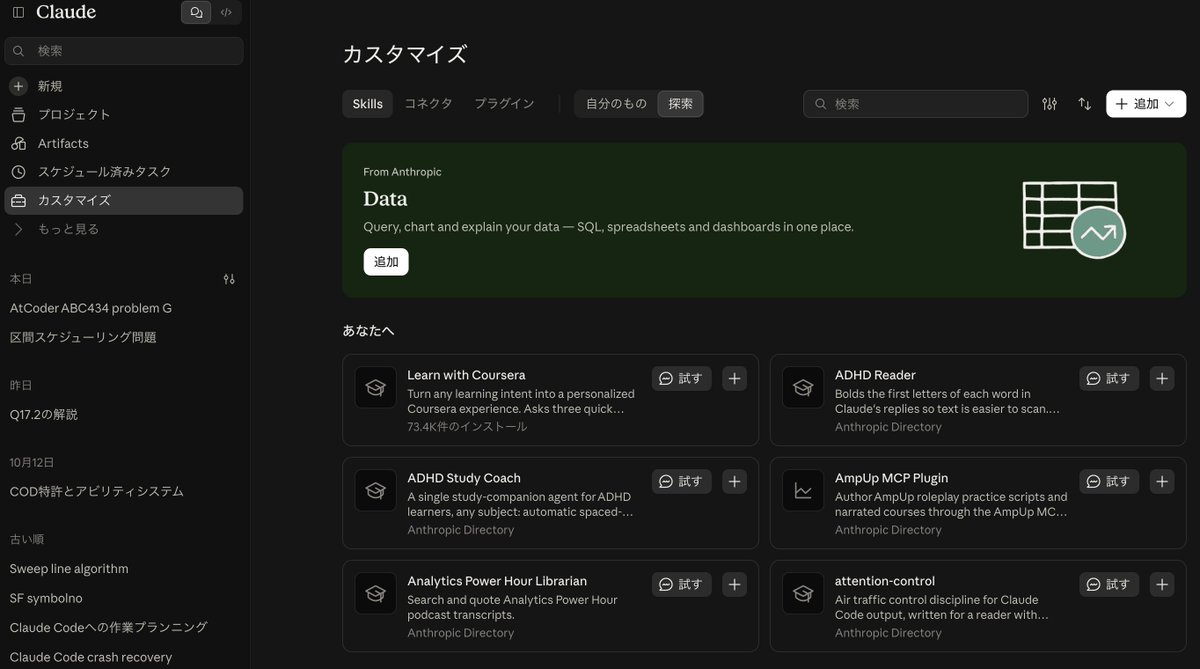Add attention-control with plus icon
This screenshot has height=669, width=1200.
pyautogui.click(x=1161, y=585)
